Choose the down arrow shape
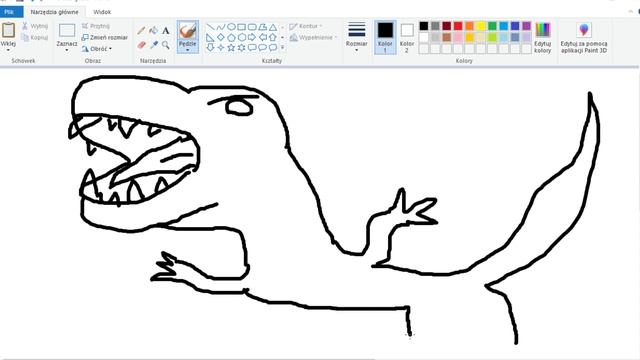 210,47
